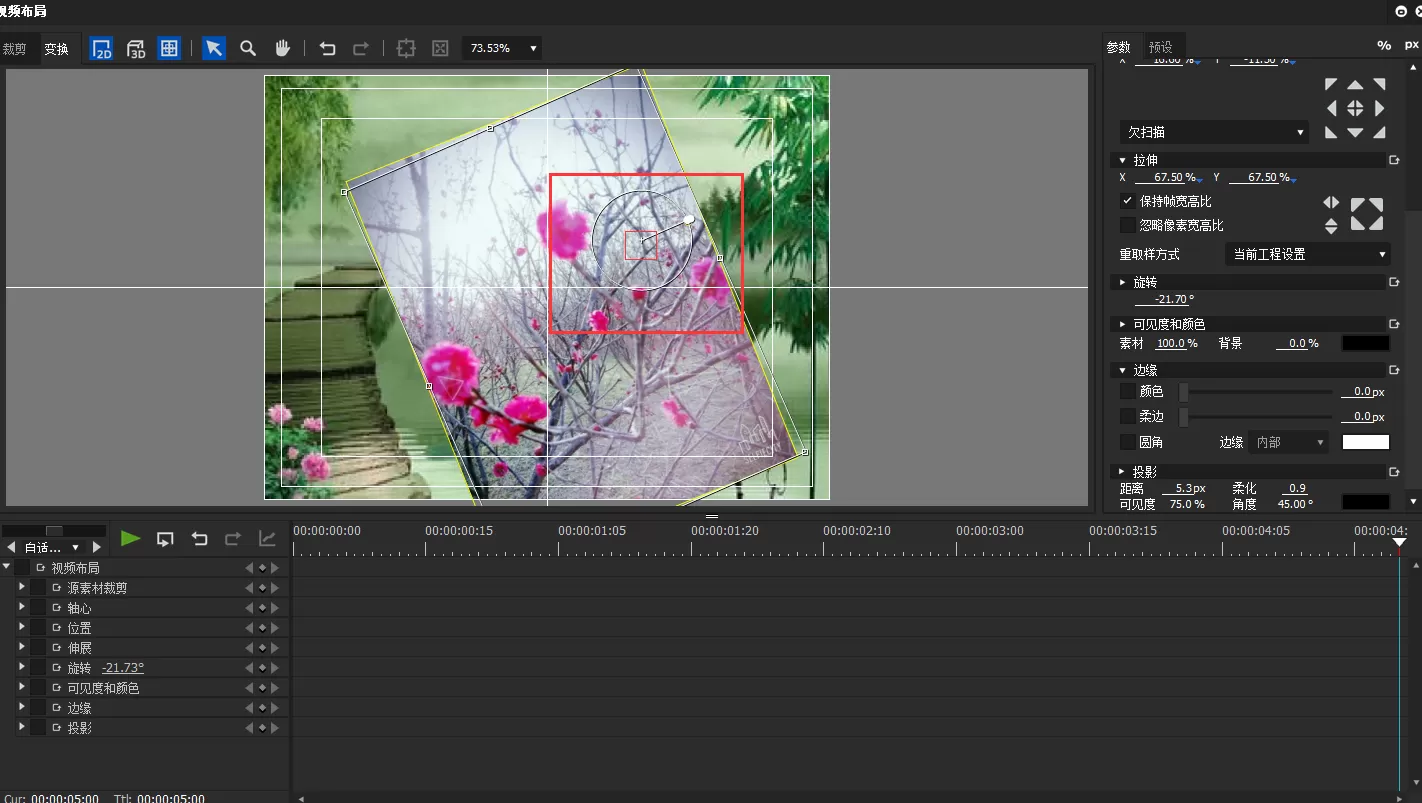Viewport: 1422px width, 803px height.
Task: Click the white 边缘 color swatch
Action: 1365,442
